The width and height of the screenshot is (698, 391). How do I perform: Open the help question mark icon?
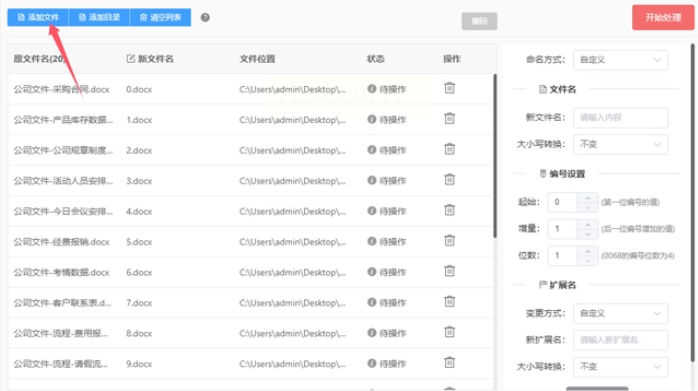(x=205, y=17)
